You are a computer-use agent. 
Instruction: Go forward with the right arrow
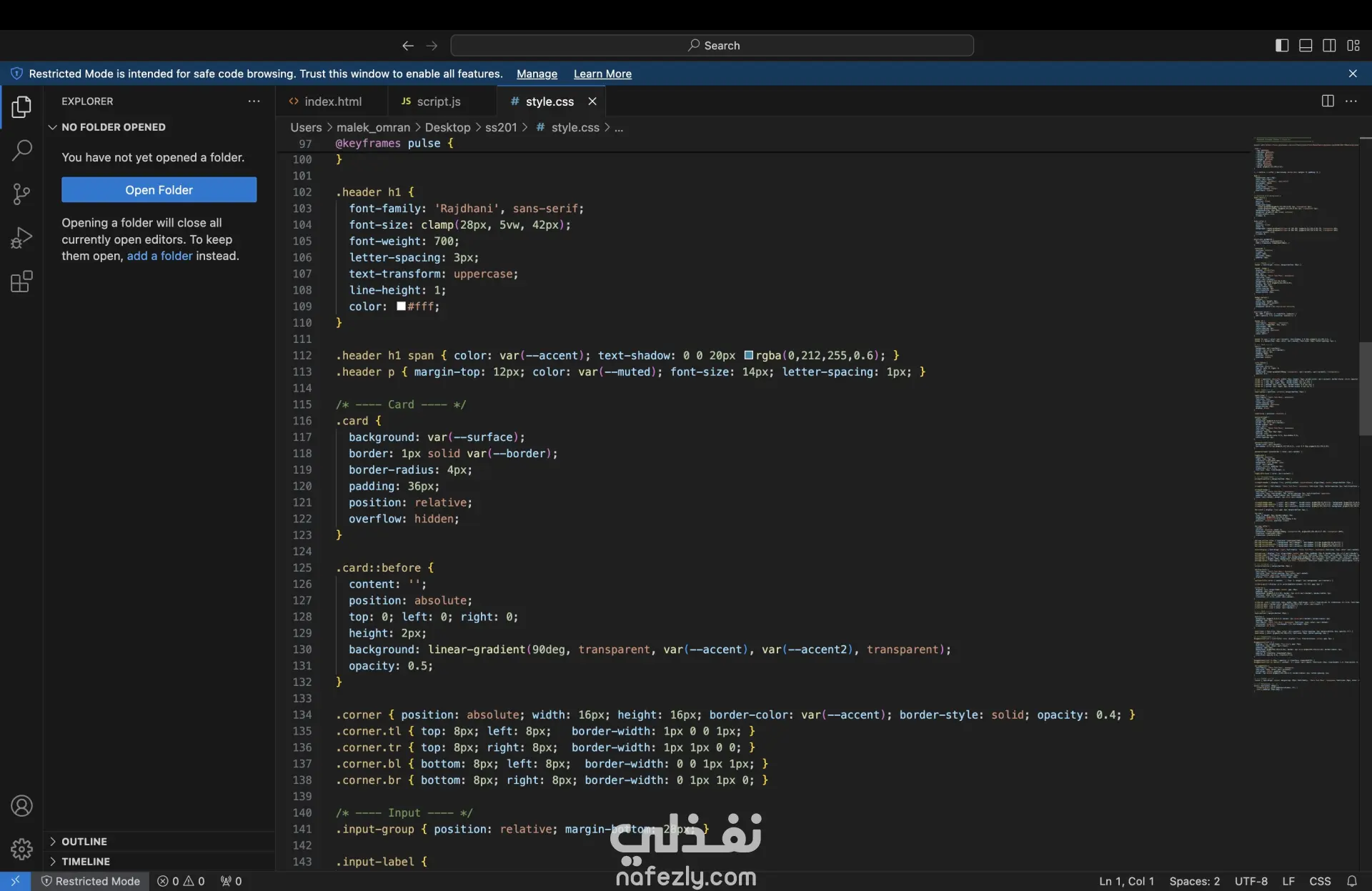point(432,46)
